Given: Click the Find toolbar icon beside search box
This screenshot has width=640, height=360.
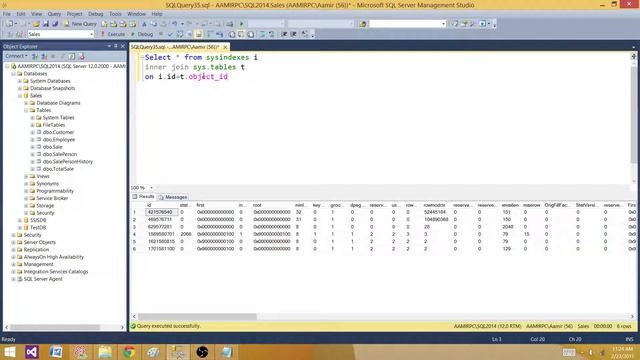Looking at the screenshot, I should coord(362,24).
